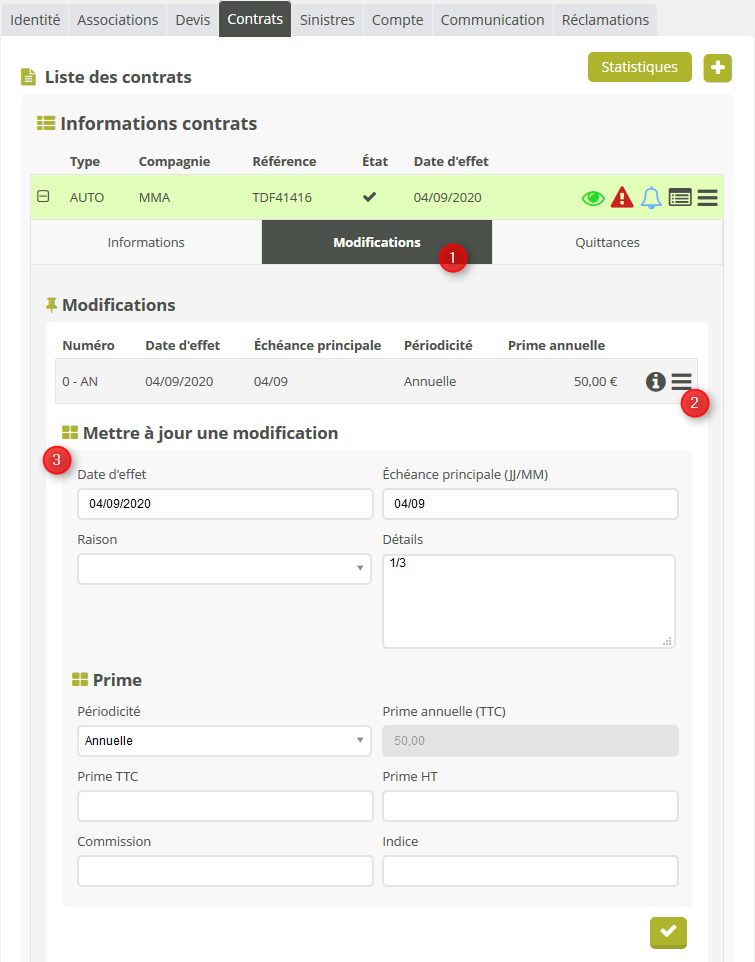The width and height of the screenshot is (755, 962).
Task: Collapse the AUTO contract row
Action: coord(43,197)
